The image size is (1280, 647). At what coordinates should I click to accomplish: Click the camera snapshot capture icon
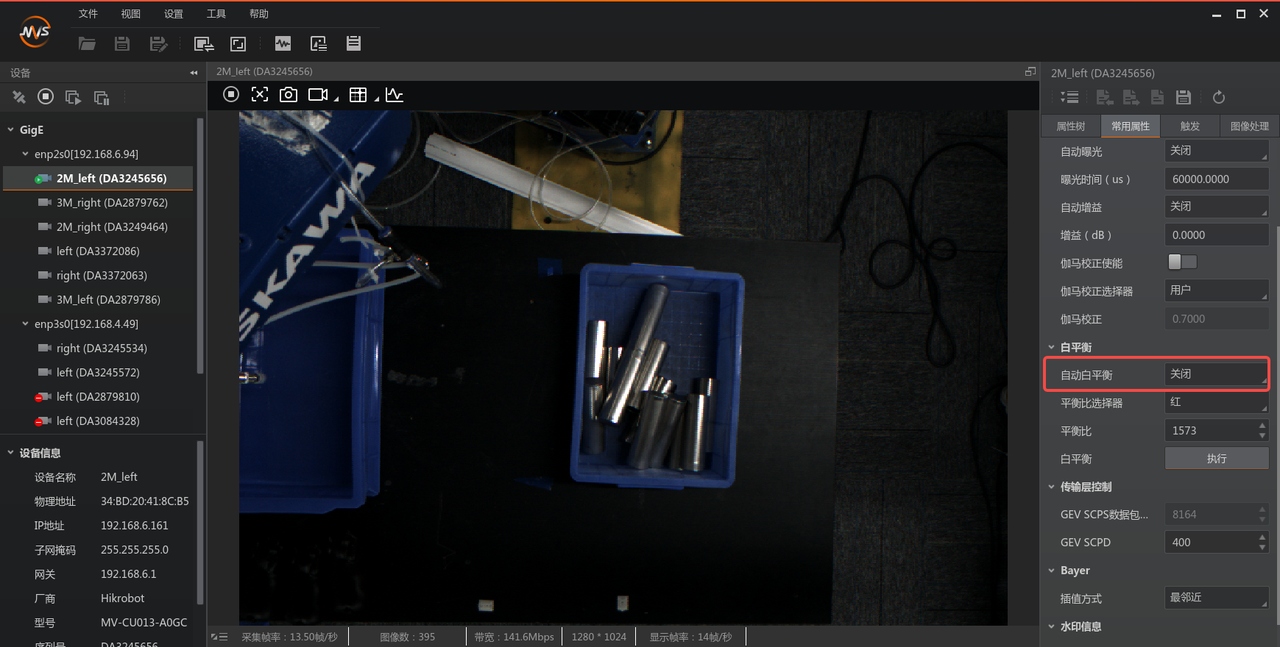[x=288, y=94]
